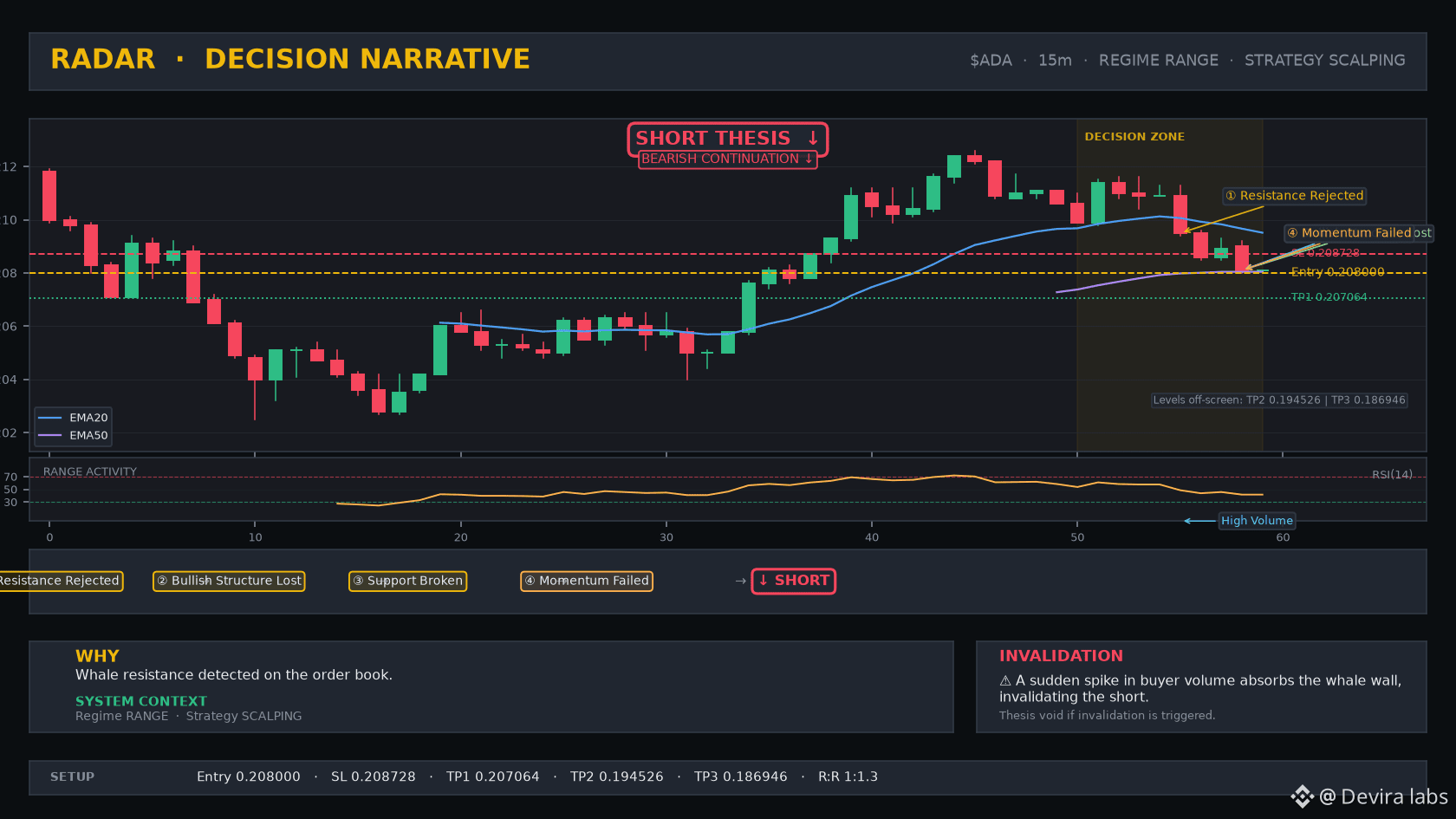Click the Levels off-screen TP2 TP3 note
This screenshot has width=1456, height=819.
pos(1279,400)
